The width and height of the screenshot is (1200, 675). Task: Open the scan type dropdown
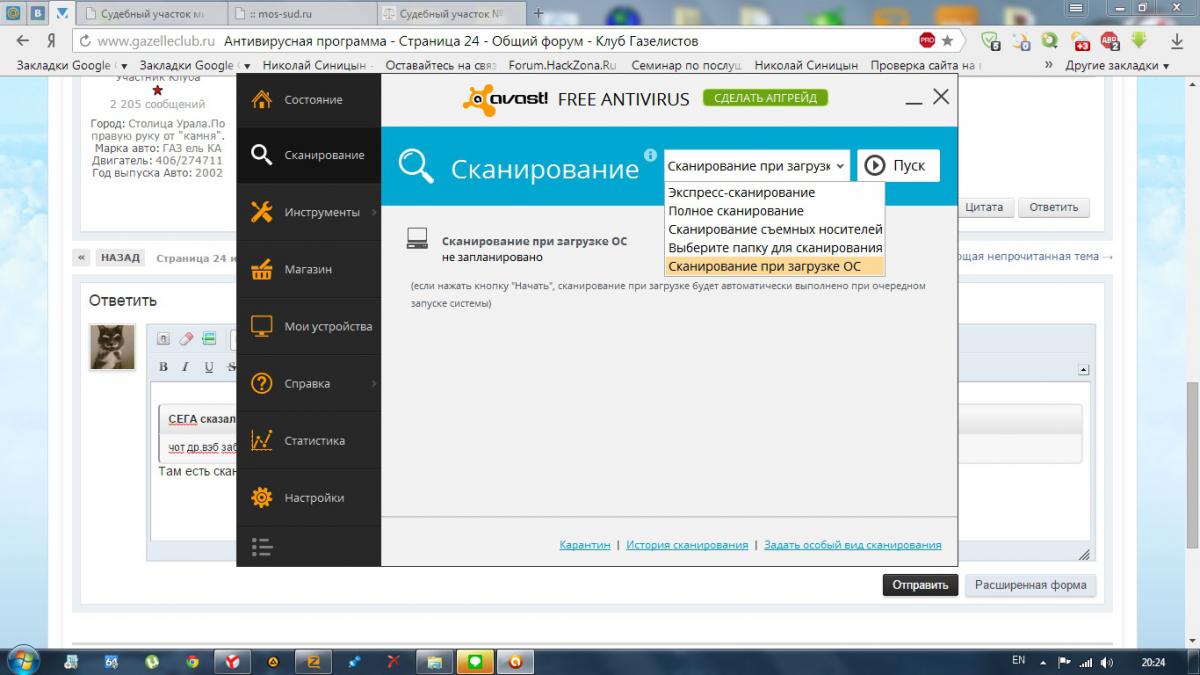pos(757,165)
